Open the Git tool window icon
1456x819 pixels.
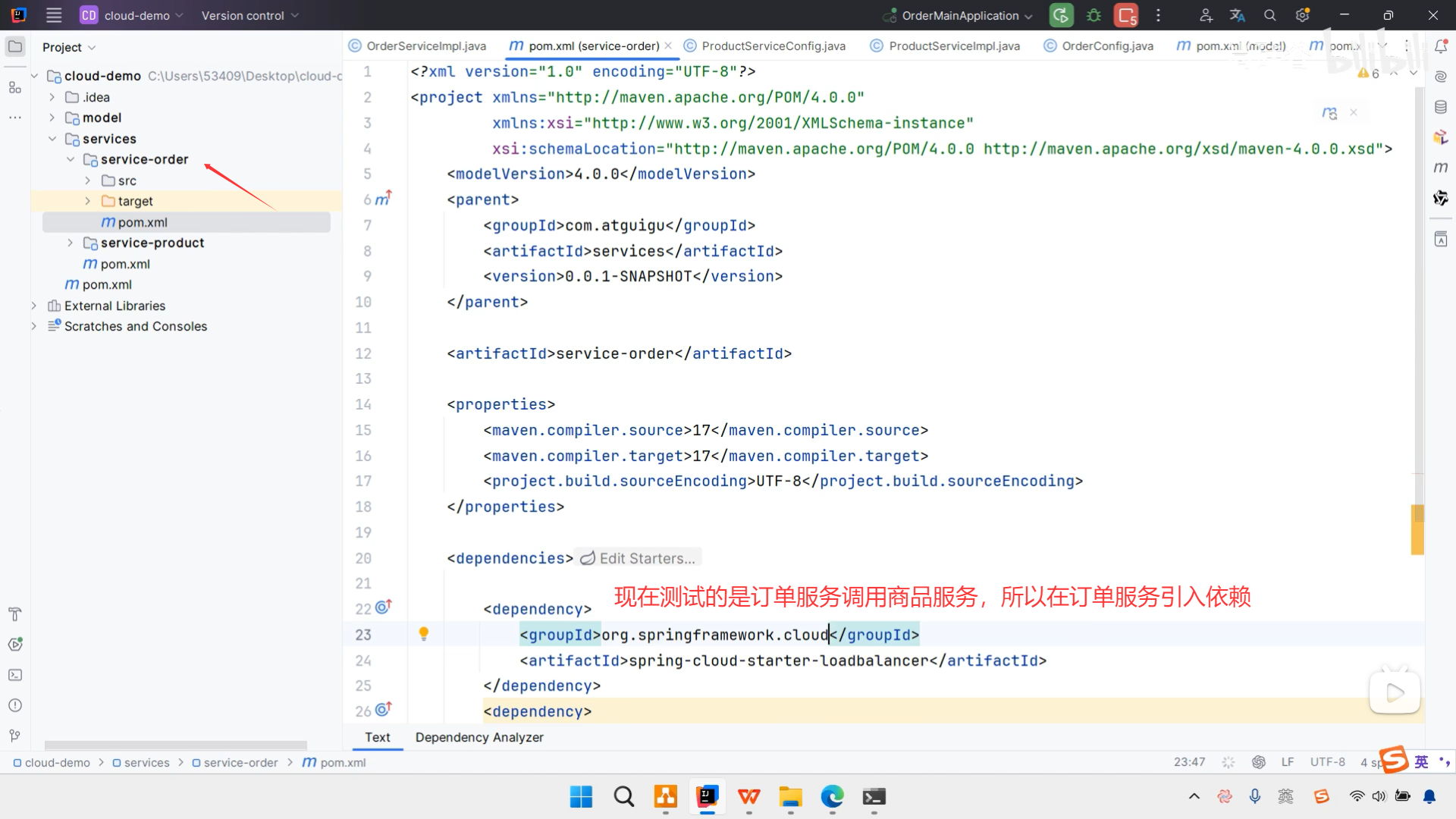(x=14, y=736)
